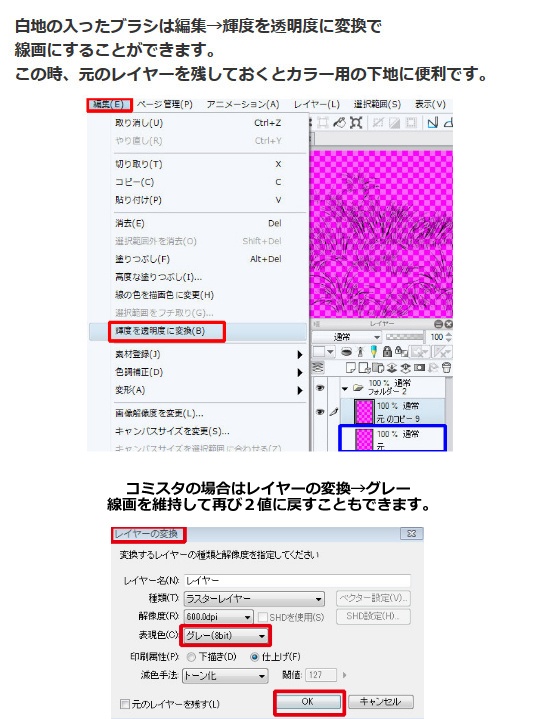Minimize the layer palette with round minus icon

point(438,324)
